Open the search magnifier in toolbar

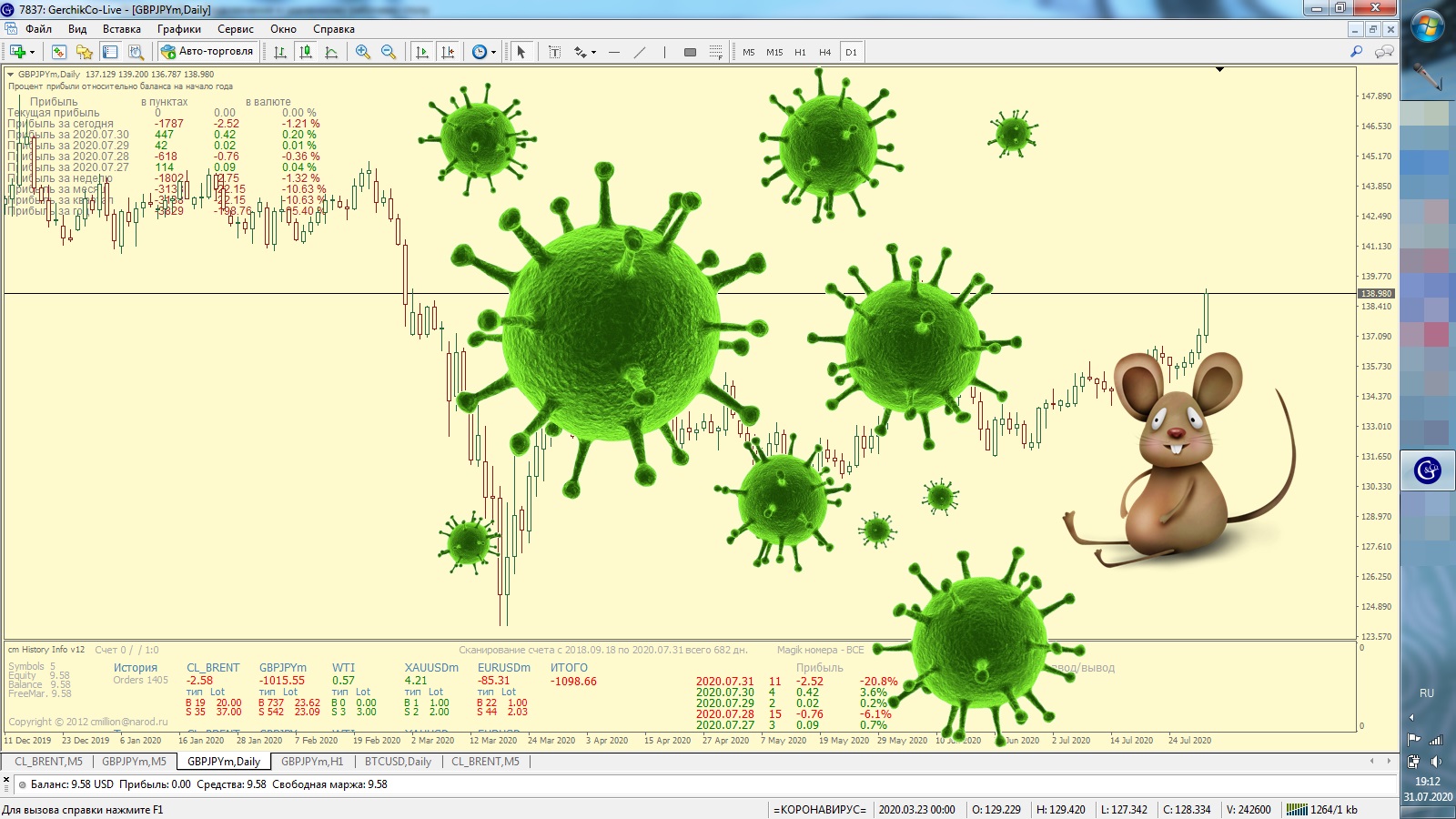click(1356, 52)
